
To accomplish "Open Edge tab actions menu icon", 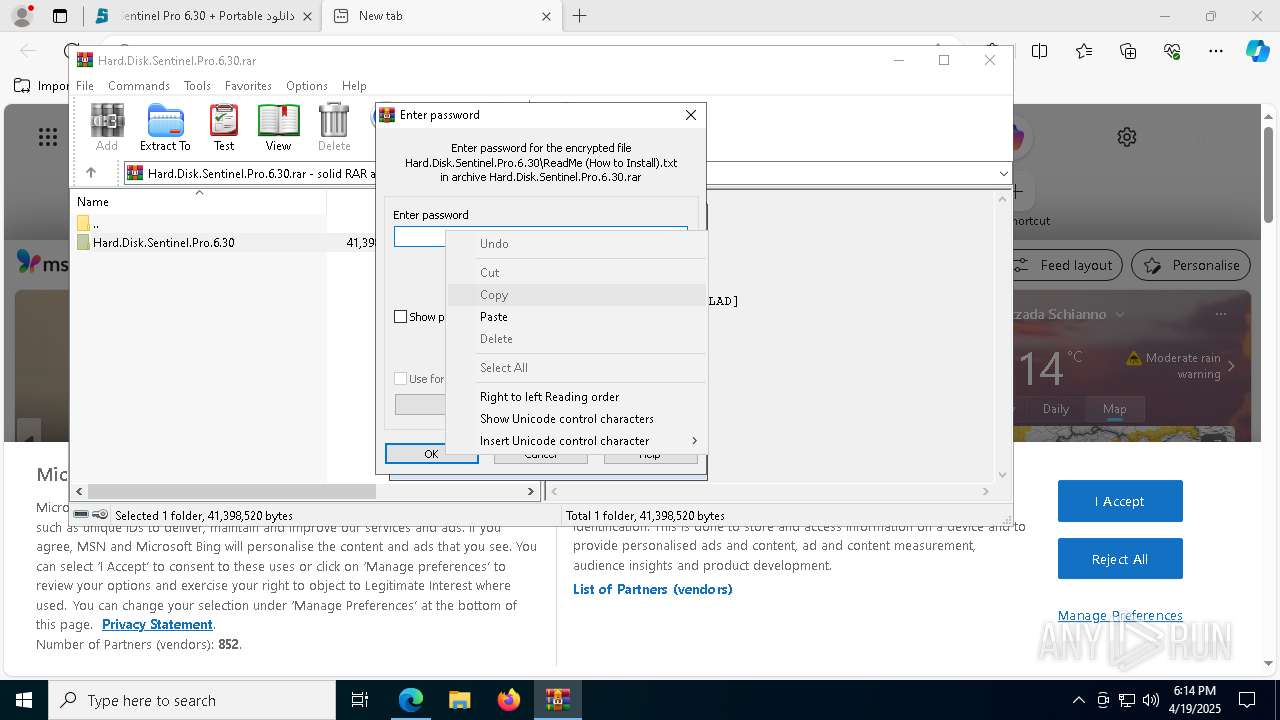I will pos(60,16).
